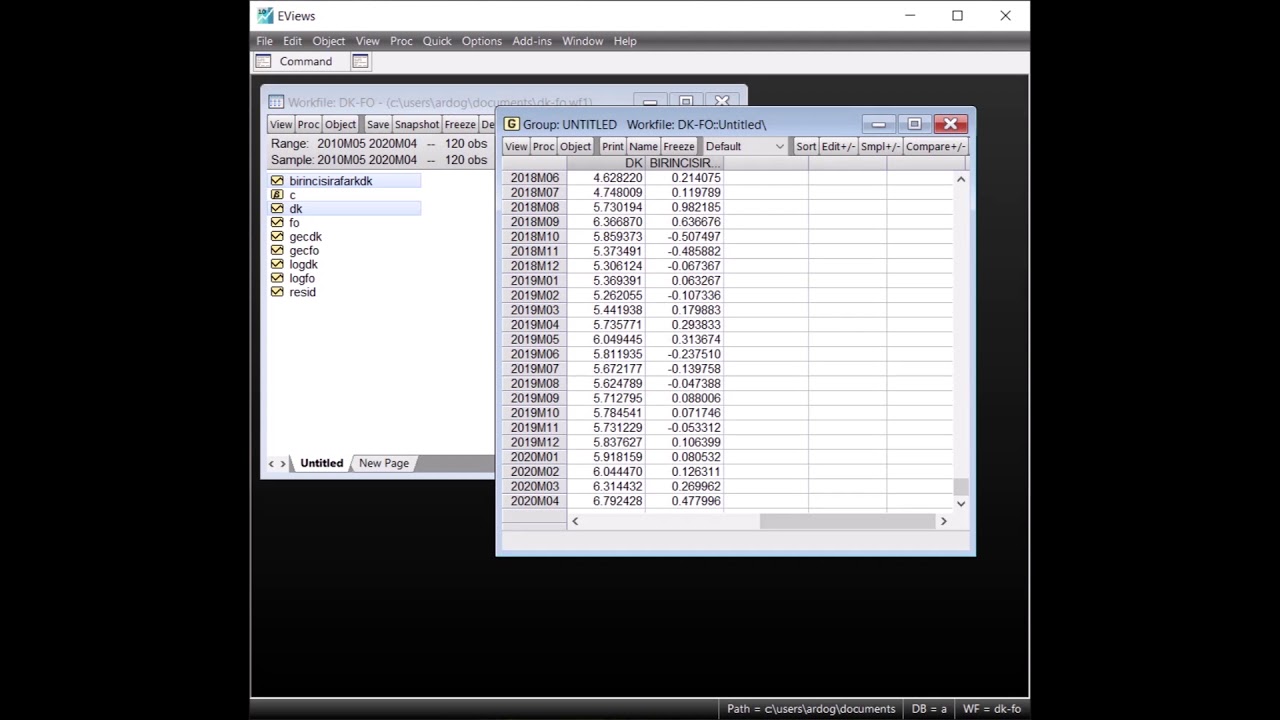Screen dimensions: 1280x720
Task: Open the Quick menu
Action: [437, 41]
